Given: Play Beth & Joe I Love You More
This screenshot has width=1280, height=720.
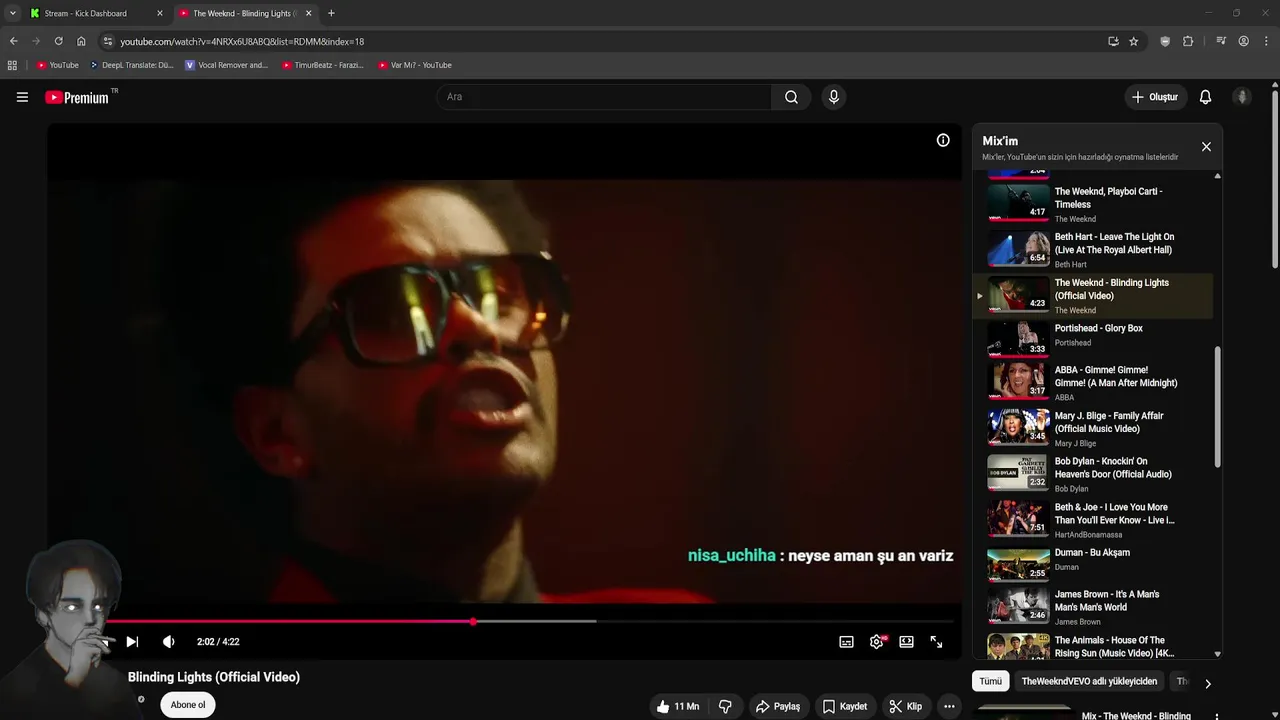Looking at the screenshot, I should click(x=1092, y=520).
